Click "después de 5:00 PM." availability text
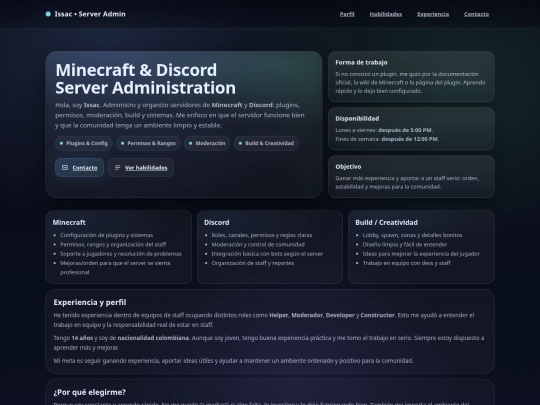This screenshot has height=405, width=540. [406, 130]
